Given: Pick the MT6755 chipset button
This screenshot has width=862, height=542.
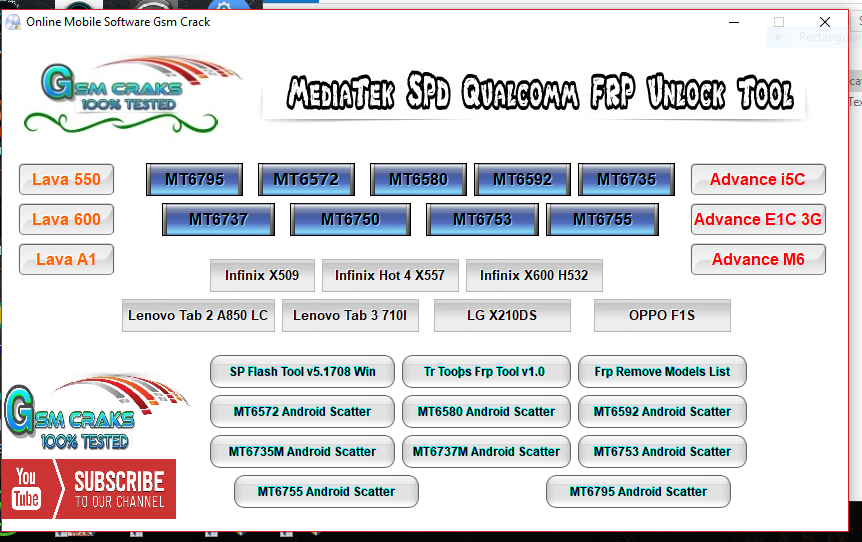Looking at the screenshot, I should (603, 219).
